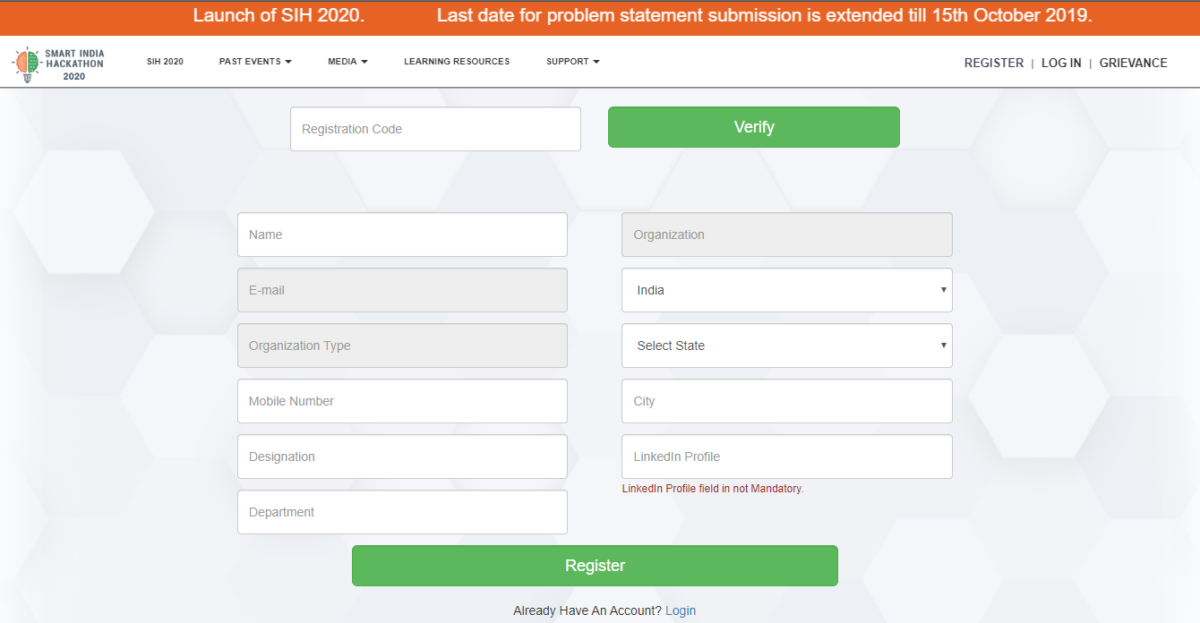Screen dimensions: 1200x623
Task: Go to SIH 2020 page
Action: coord(165,62)
